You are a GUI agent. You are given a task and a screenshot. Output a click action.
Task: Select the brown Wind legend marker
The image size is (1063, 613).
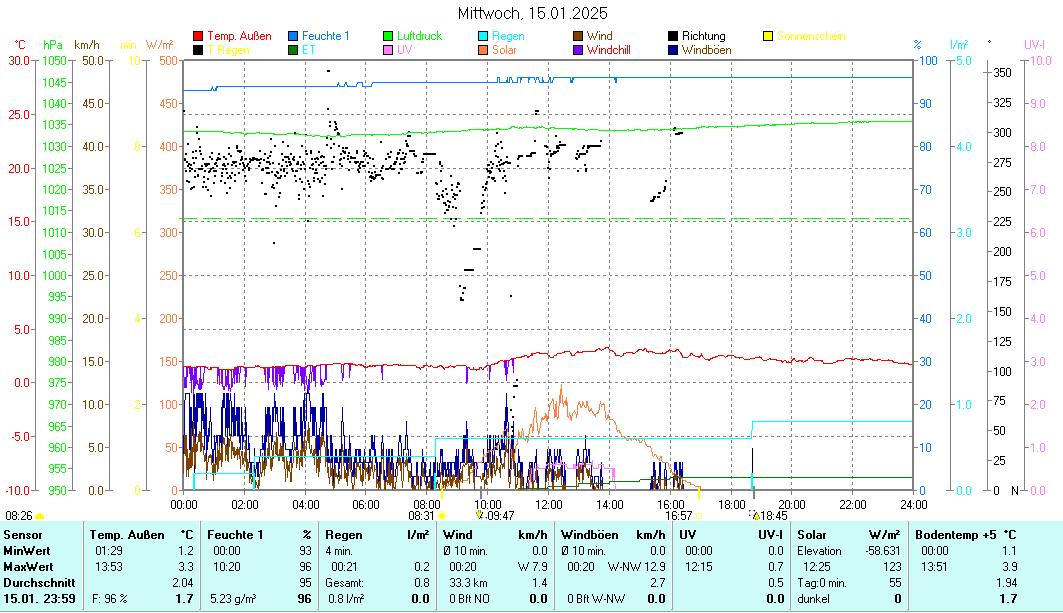[x=579, y=37]
